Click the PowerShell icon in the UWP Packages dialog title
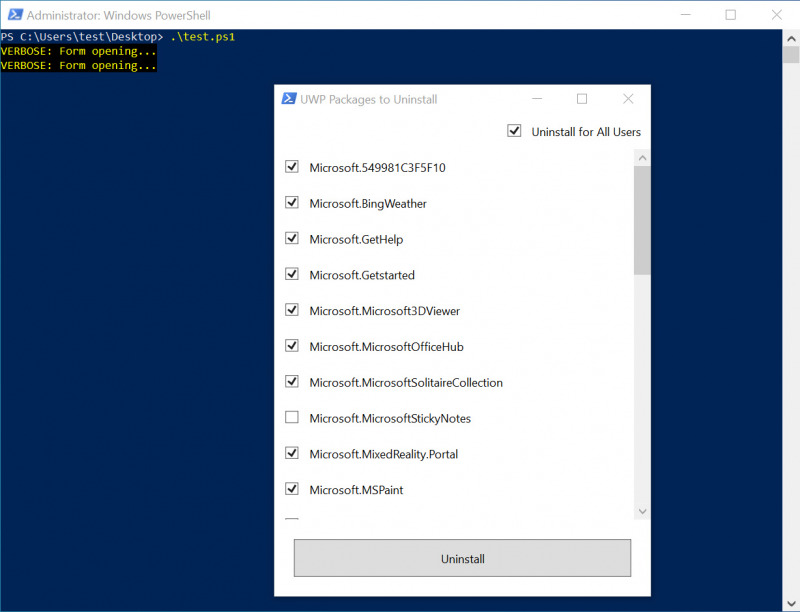The height and width of the screenshot is (612, 800). pyautogui.click(x=289, y=98)
